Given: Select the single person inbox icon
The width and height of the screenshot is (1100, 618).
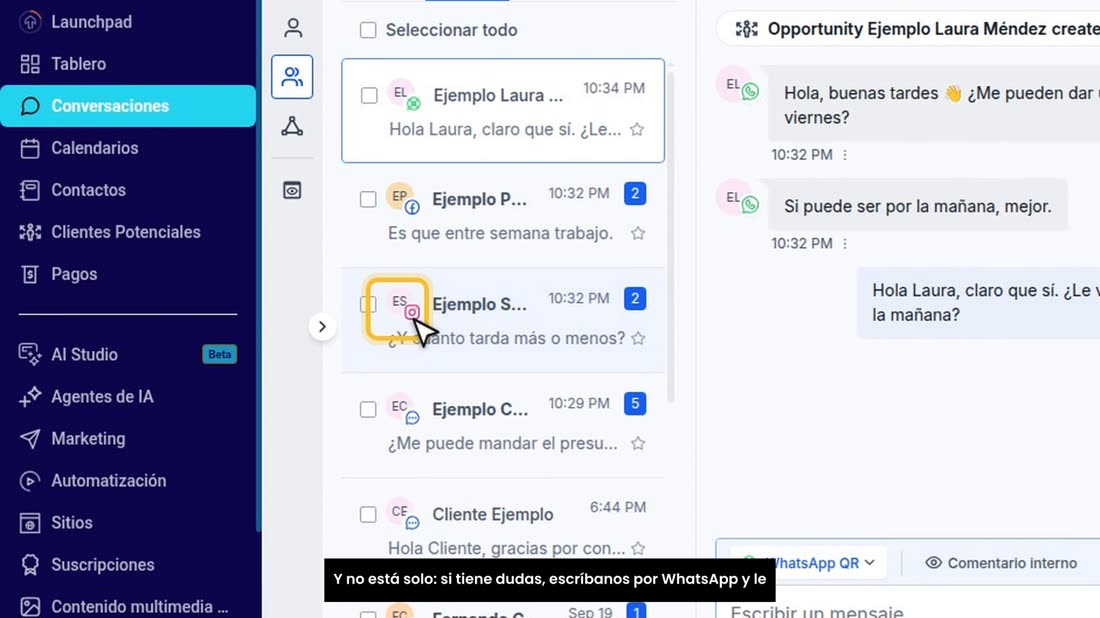Looking at the screenshot, I should [293, 28].
